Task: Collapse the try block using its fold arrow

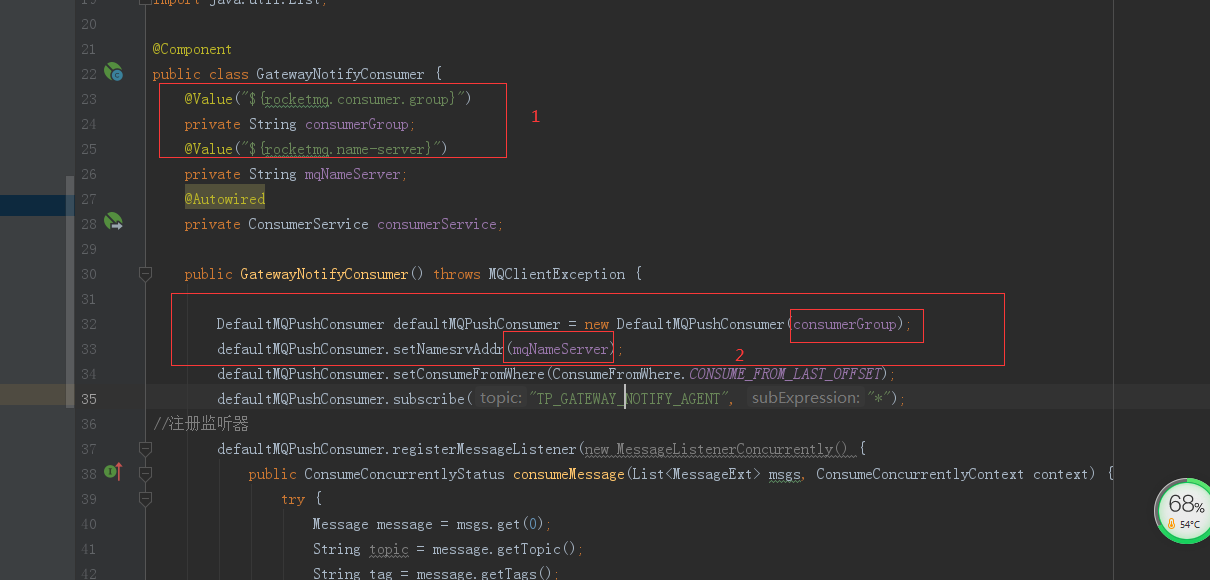Action: [144, 498]
